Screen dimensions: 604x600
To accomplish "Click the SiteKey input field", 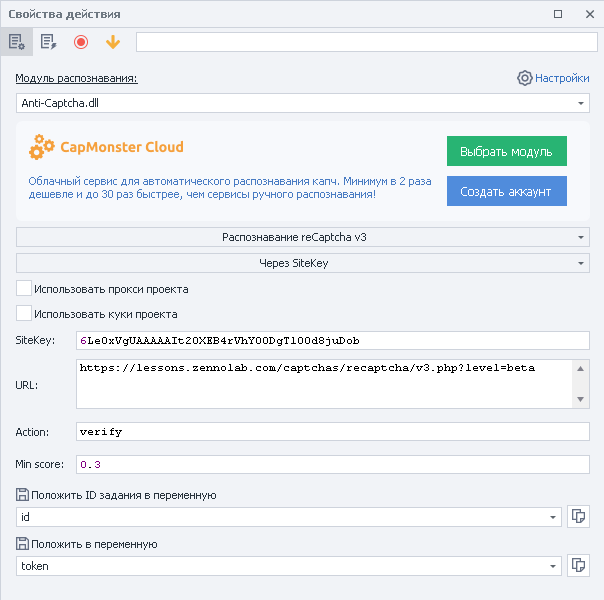I will pyautogui.click(x=332, y=341).
